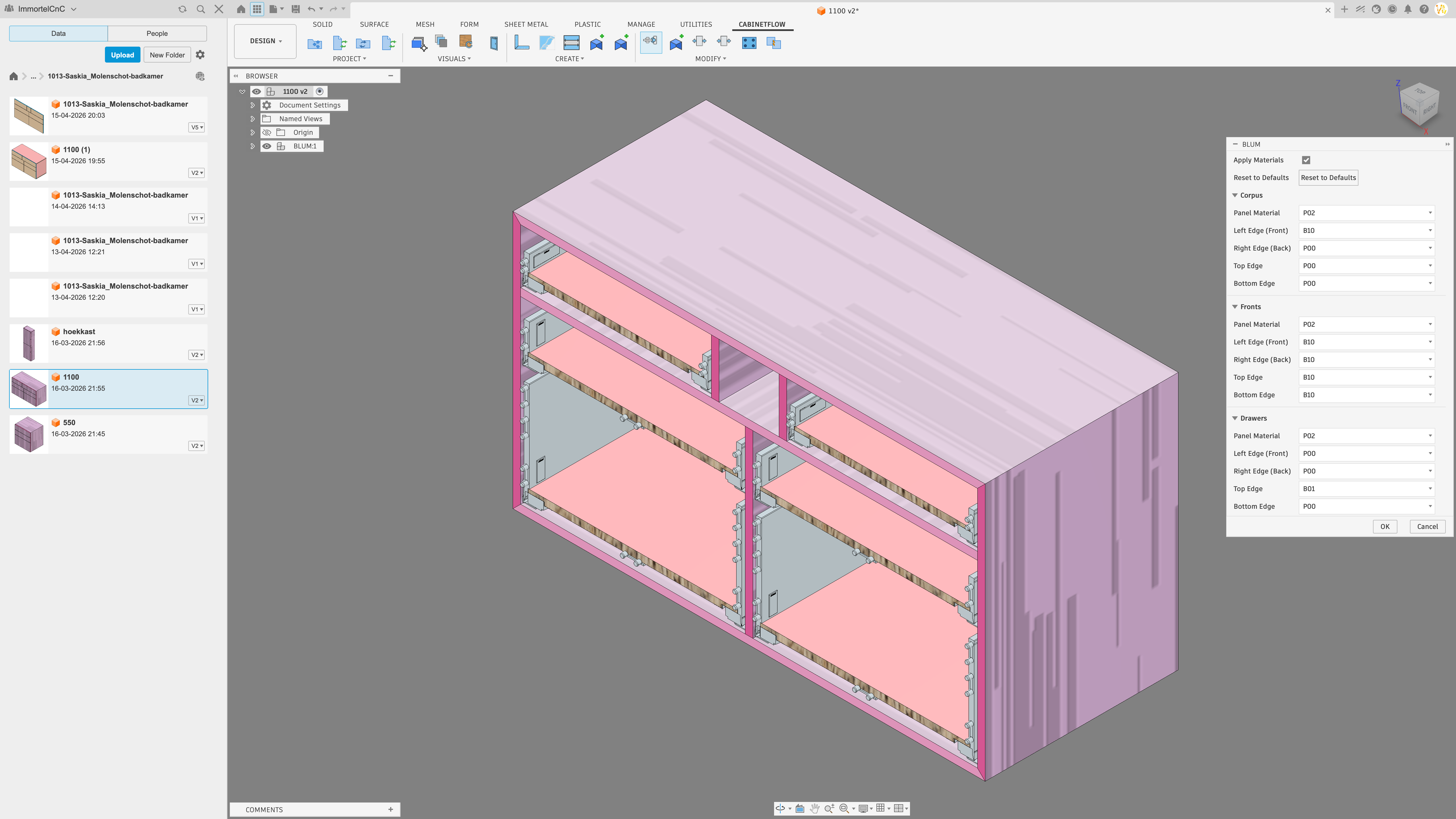This screenshot has width=1456, height=819.
Task: Click the four-hole drilling pattern icon
Action: (x=750, y=43)
